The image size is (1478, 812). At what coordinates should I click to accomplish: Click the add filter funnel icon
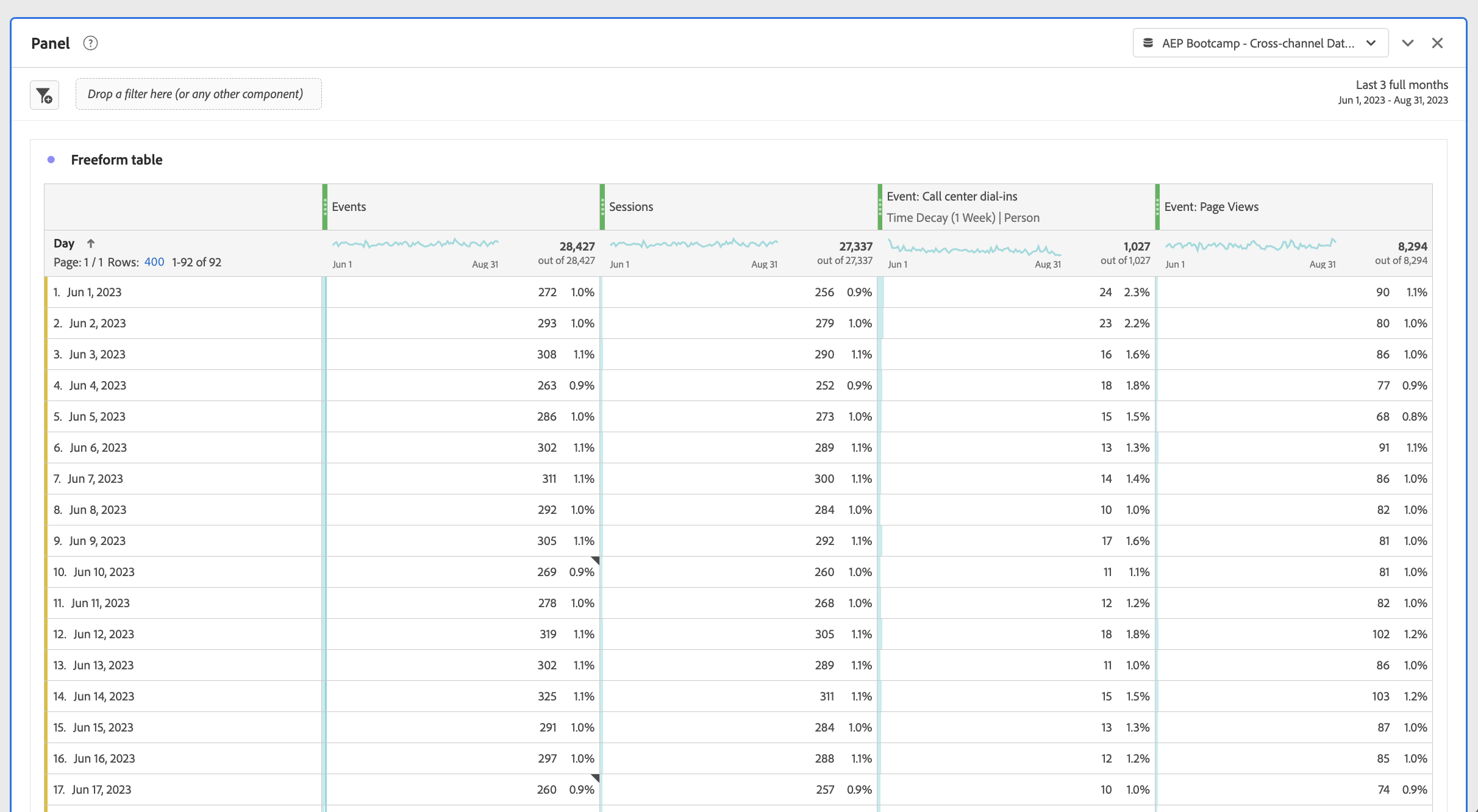pos(45,95)
